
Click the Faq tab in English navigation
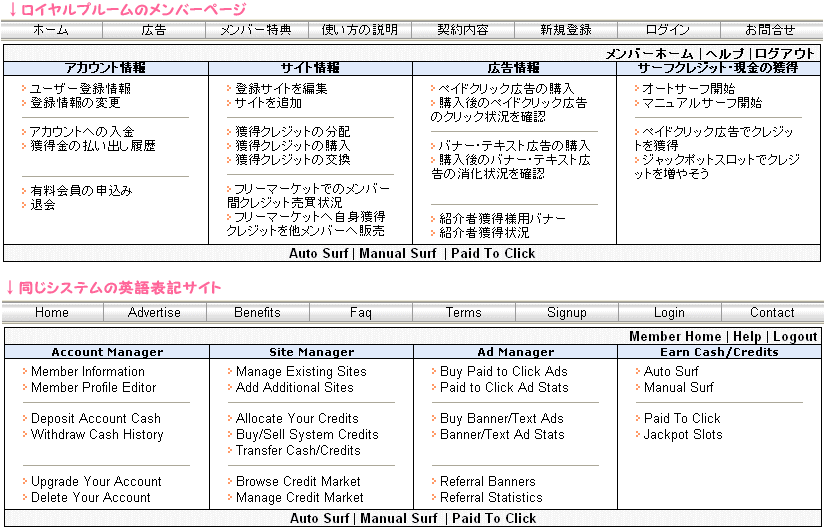coord(360,312)
